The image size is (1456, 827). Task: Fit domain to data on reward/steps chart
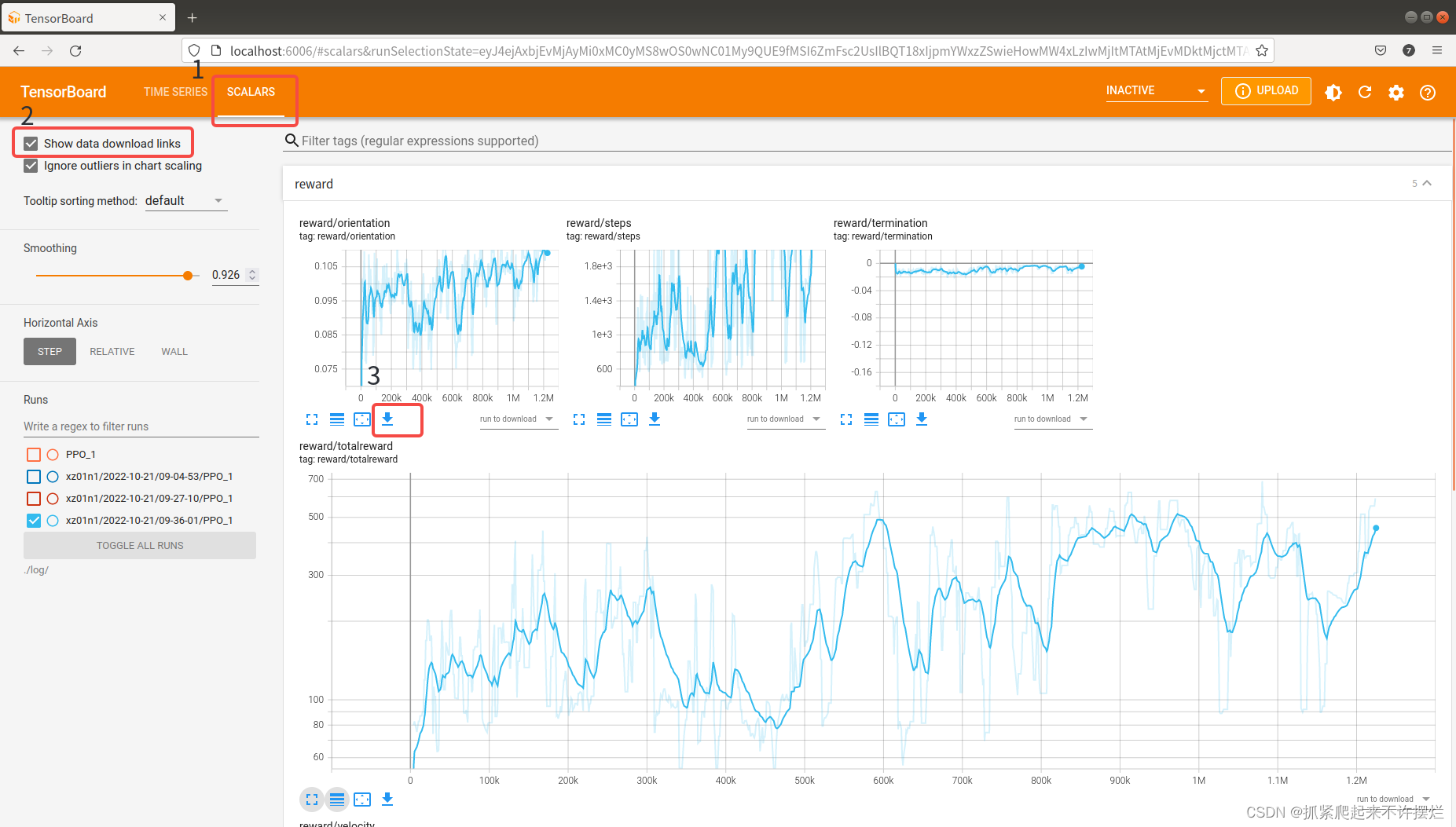tap(629, 419)
